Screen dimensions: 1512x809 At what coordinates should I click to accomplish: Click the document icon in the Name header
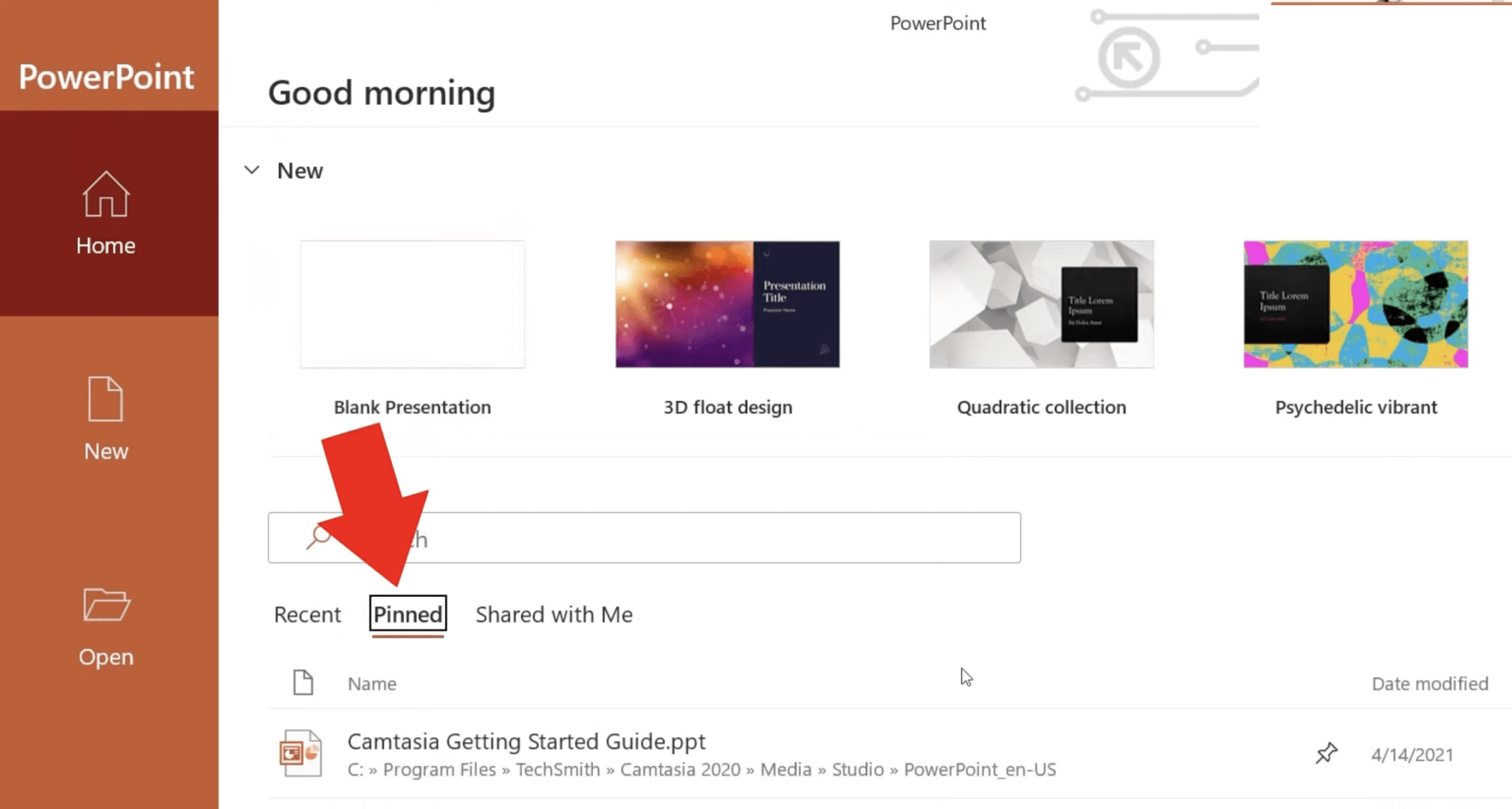[x=303, y=683]
